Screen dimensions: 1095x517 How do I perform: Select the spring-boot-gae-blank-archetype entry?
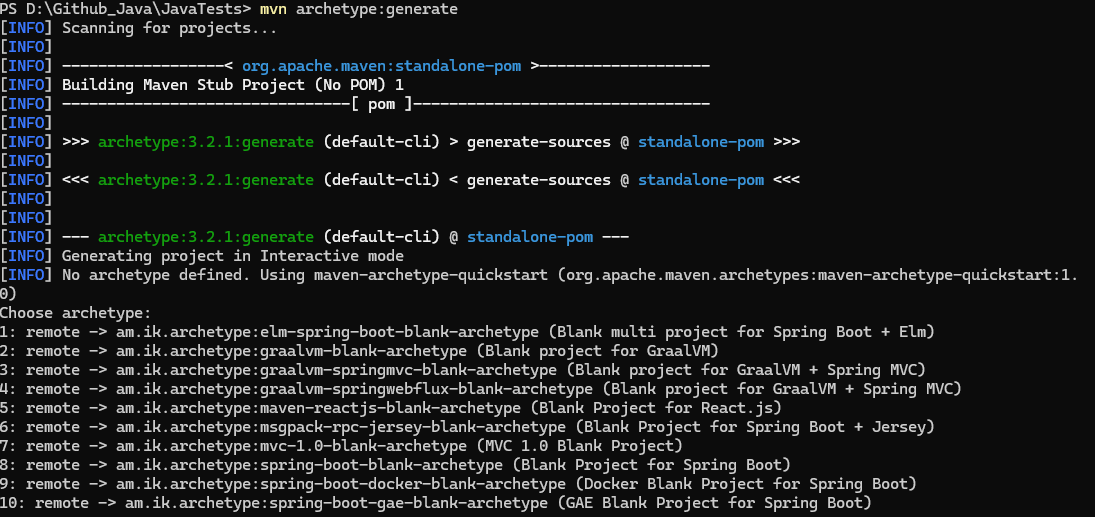click(x=340, y=503)
